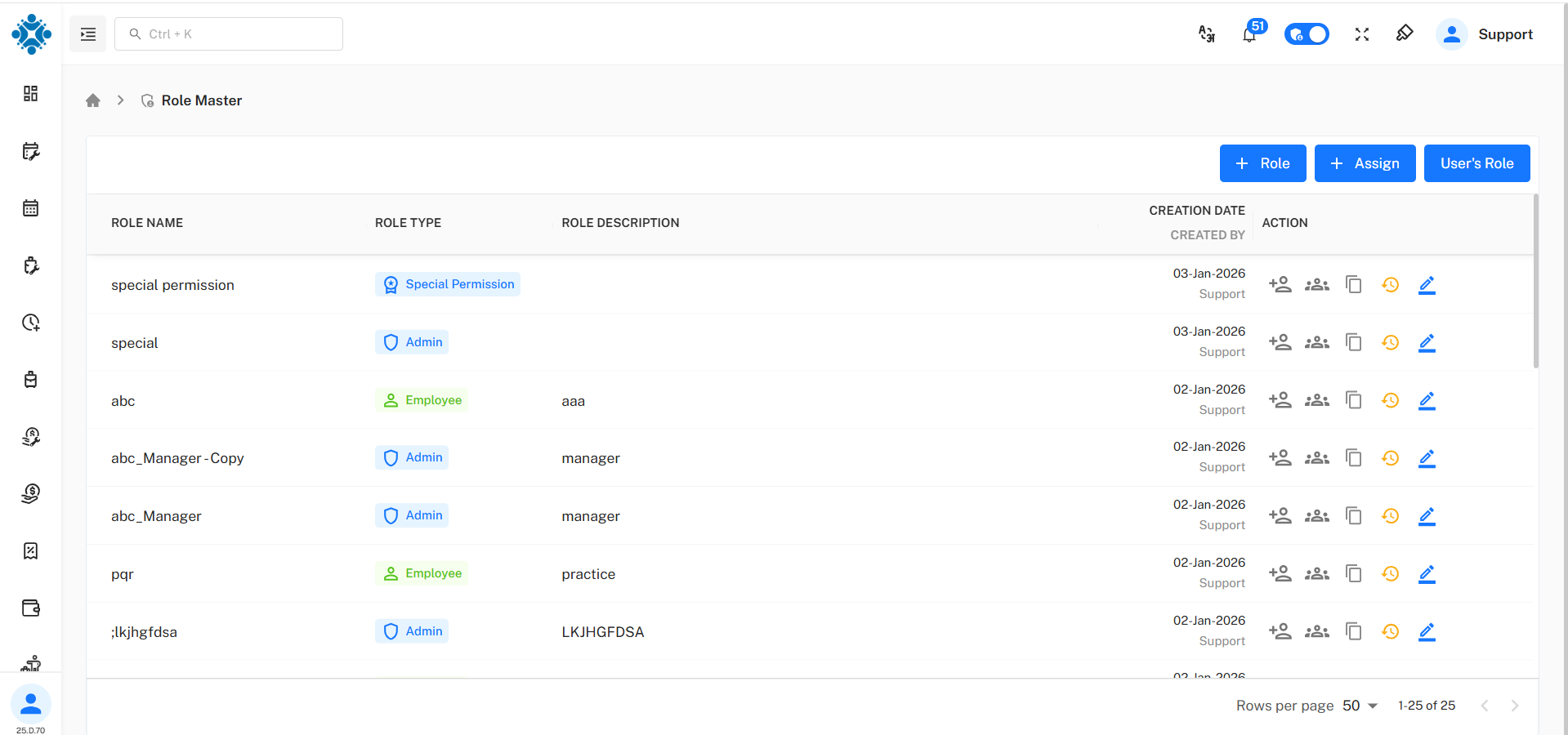Image resolution: width=1568 pixels, height=735 pixels.
Task: Click the theme paint icon in header
Action: click(1405, 33)
